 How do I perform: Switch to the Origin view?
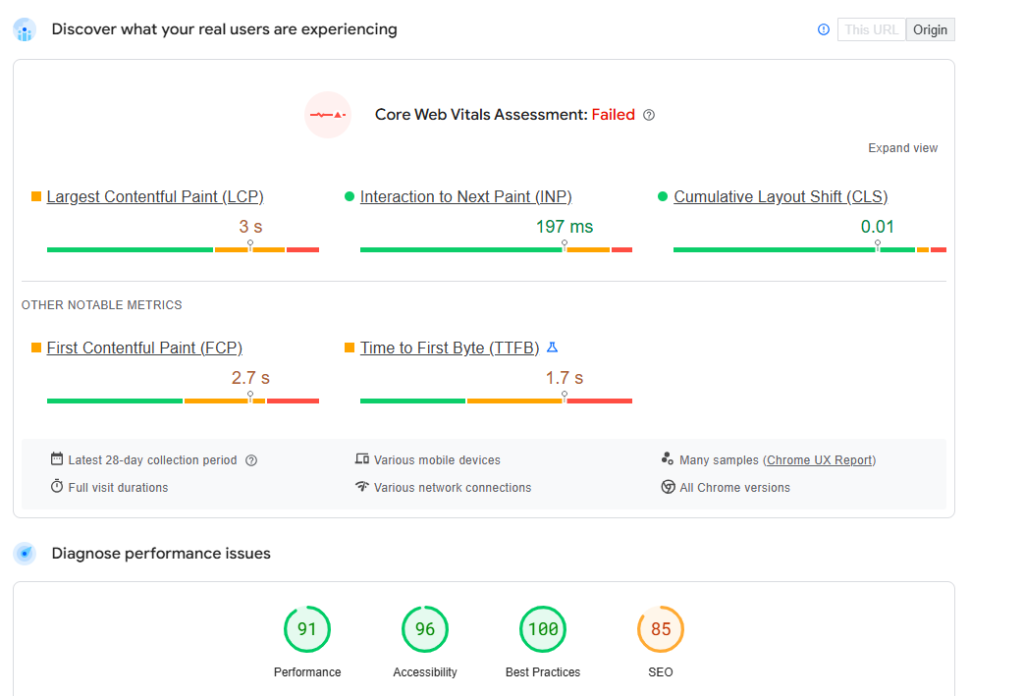930,30
